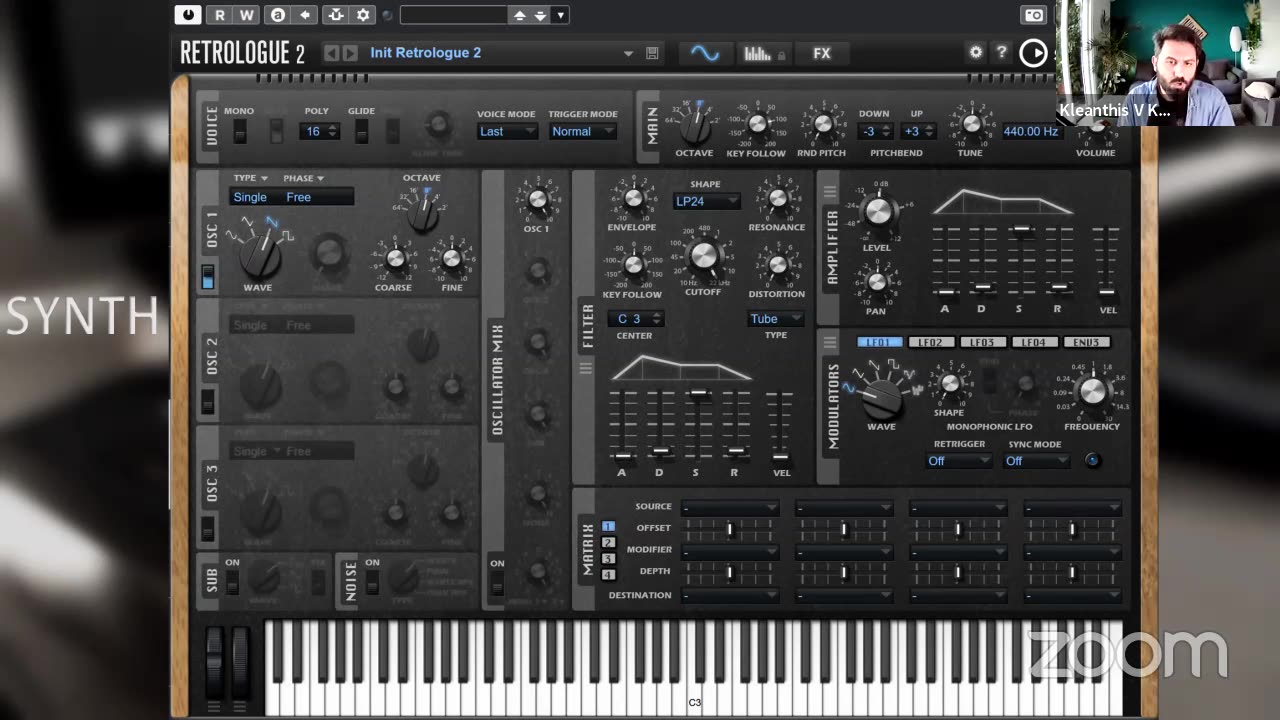Turn off the OSC 1 power switch
The width and height of the screenshot is (1280, 720).
[x=208, y=277]
